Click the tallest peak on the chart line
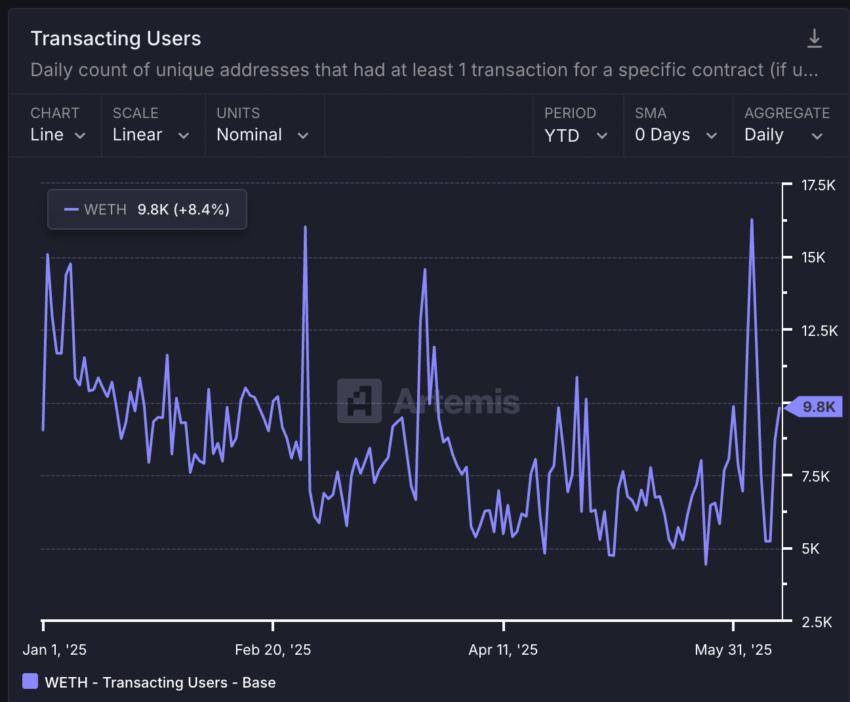 [752, 219]
